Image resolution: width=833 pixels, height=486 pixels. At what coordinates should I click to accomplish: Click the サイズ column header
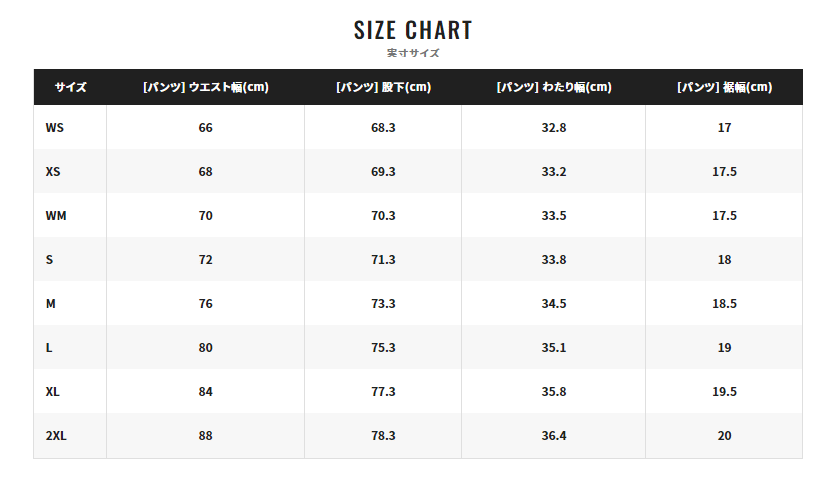pos(70,87)
